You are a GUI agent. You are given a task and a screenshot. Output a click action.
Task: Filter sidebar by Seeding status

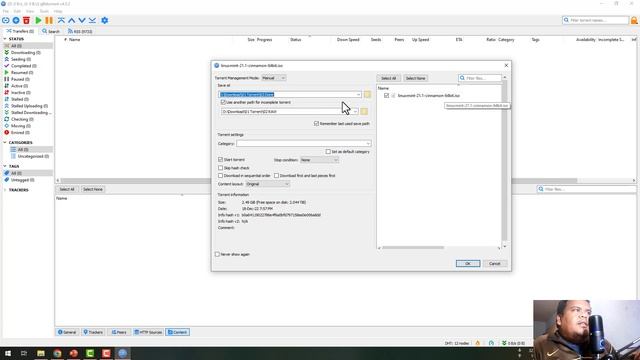[x=20, y=59]
